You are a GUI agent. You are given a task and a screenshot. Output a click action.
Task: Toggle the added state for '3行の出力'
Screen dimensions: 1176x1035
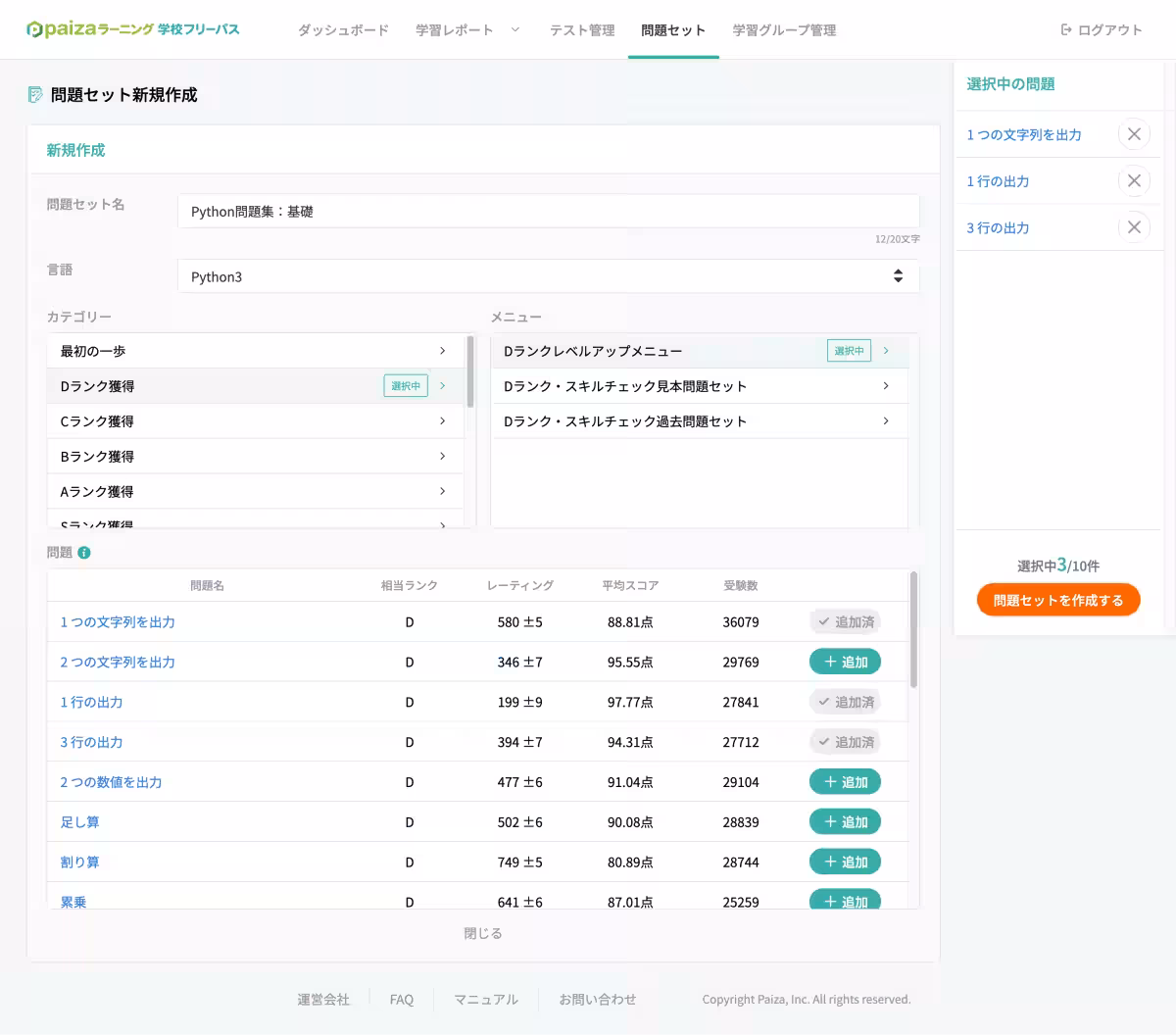845,742
